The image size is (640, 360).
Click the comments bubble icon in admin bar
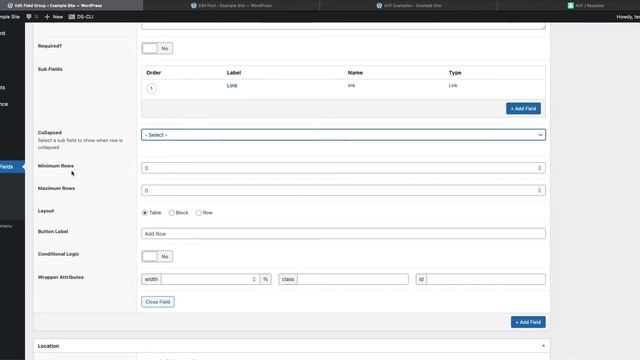[x=29, y=17]
